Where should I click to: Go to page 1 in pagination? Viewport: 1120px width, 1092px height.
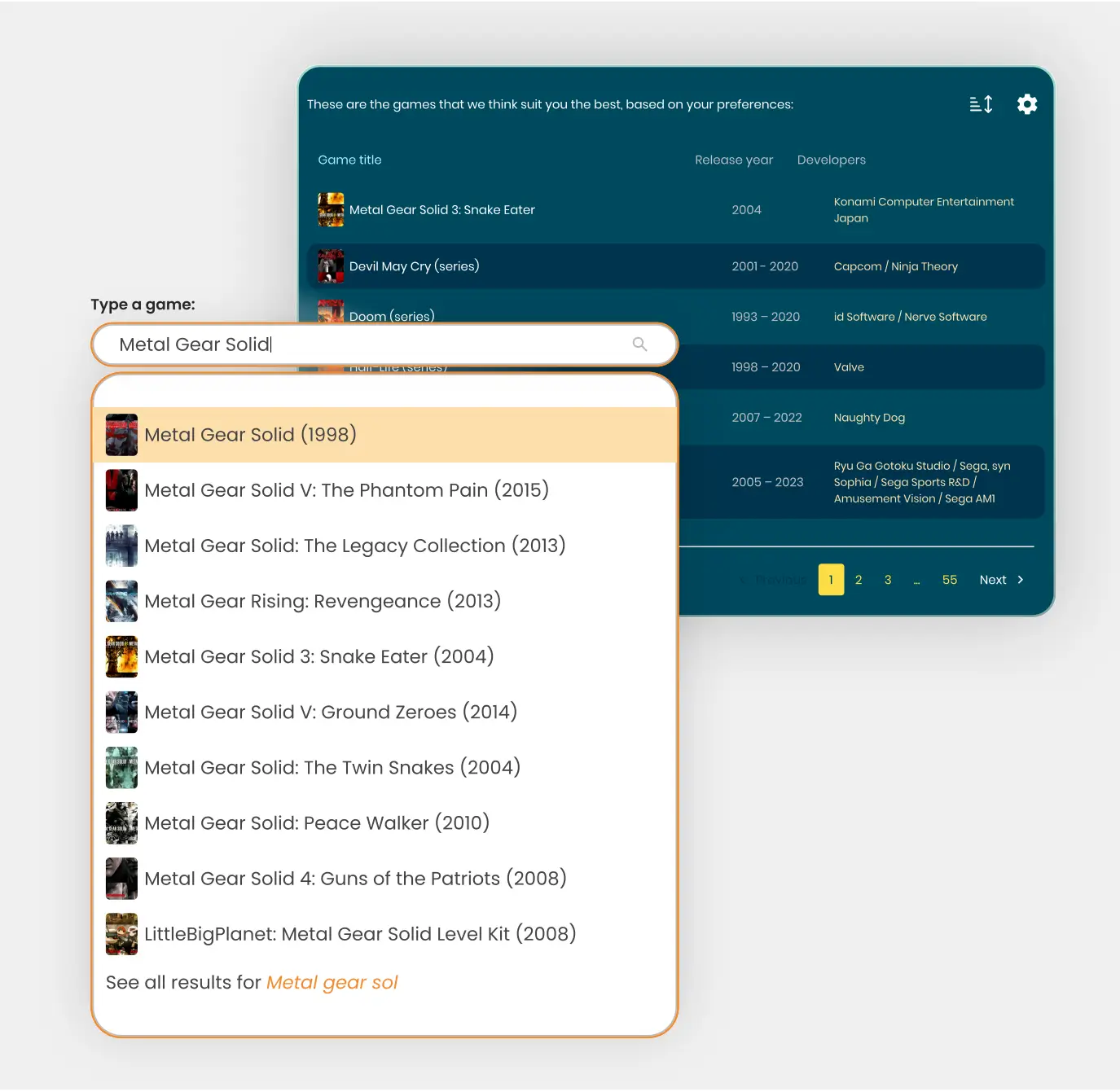tap(831, 580)
